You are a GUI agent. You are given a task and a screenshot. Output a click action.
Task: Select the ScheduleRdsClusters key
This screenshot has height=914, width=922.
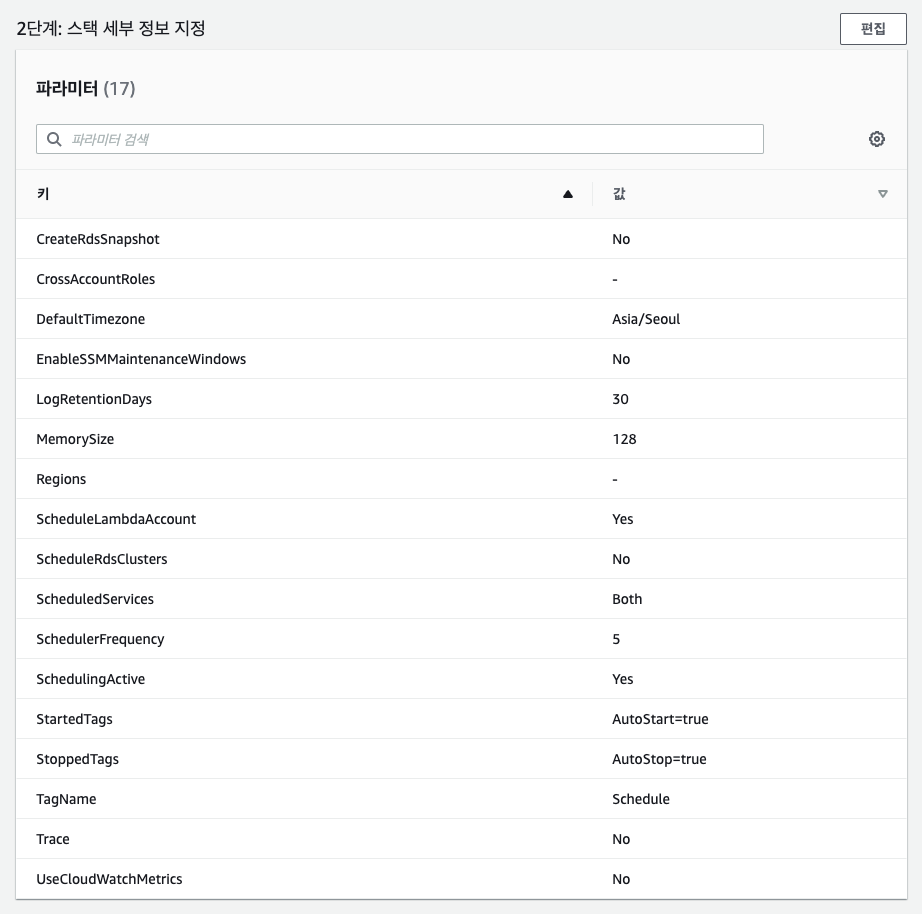(x=102, y=559)
